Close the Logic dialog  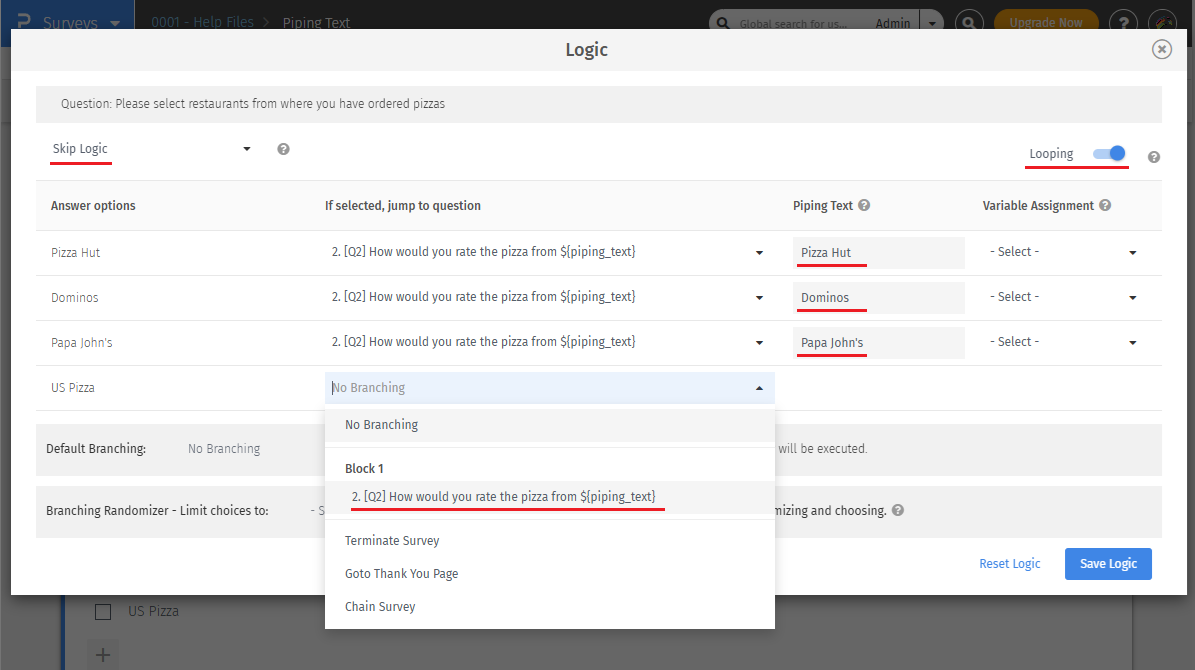1161,50
